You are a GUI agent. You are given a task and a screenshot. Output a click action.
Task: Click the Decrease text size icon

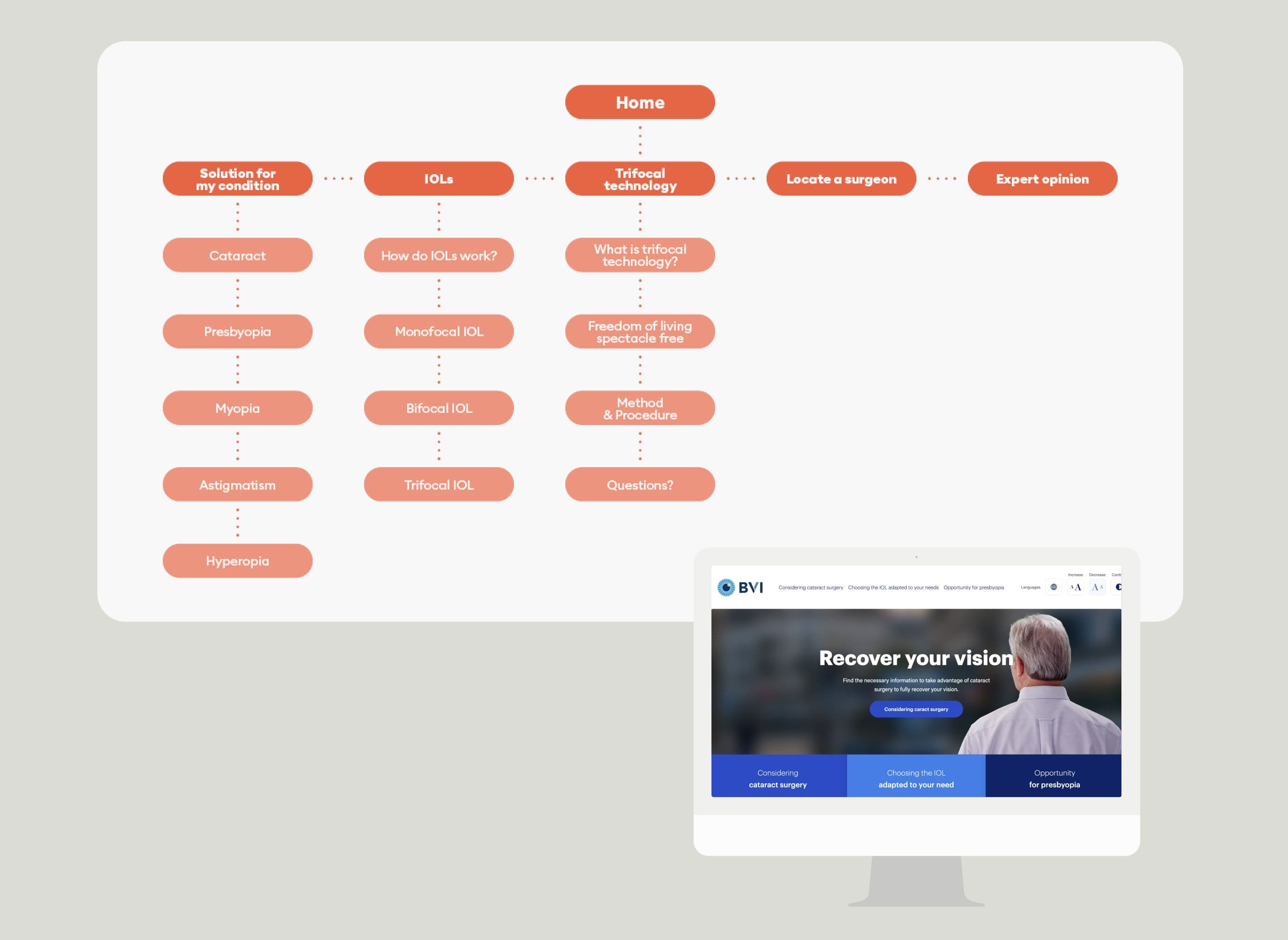click(x=1098, y=587)
